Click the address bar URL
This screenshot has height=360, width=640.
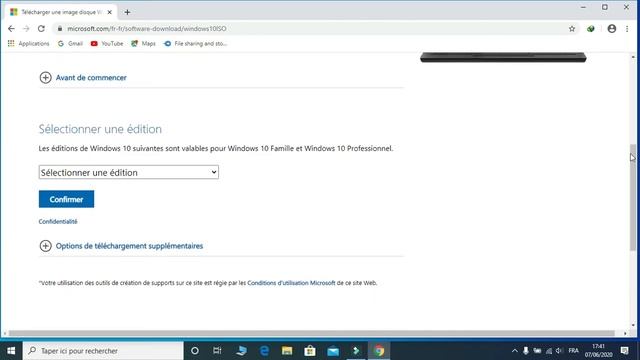[147, 29]
